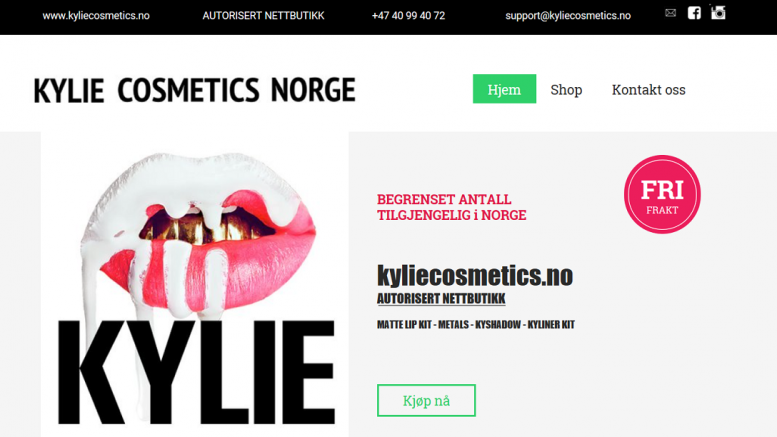Click the KYLIE COSMETICS NORGE logo
Image resolution: width=777 pixels, height=437 pixels.
(194, 90)
